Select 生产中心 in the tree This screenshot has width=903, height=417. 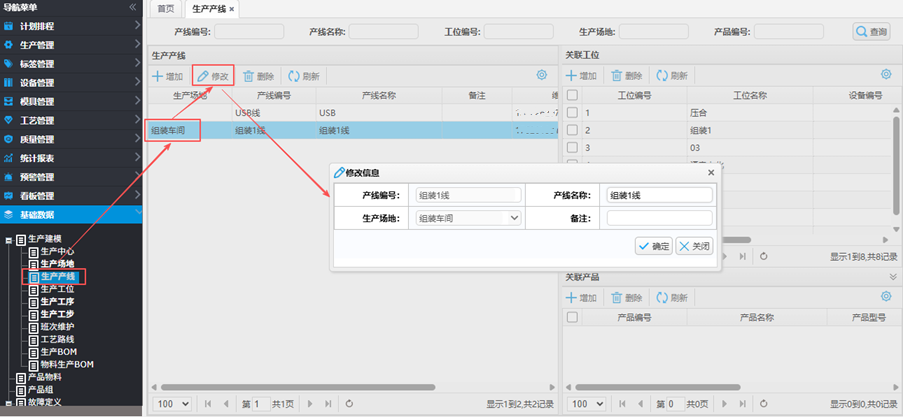57,252
